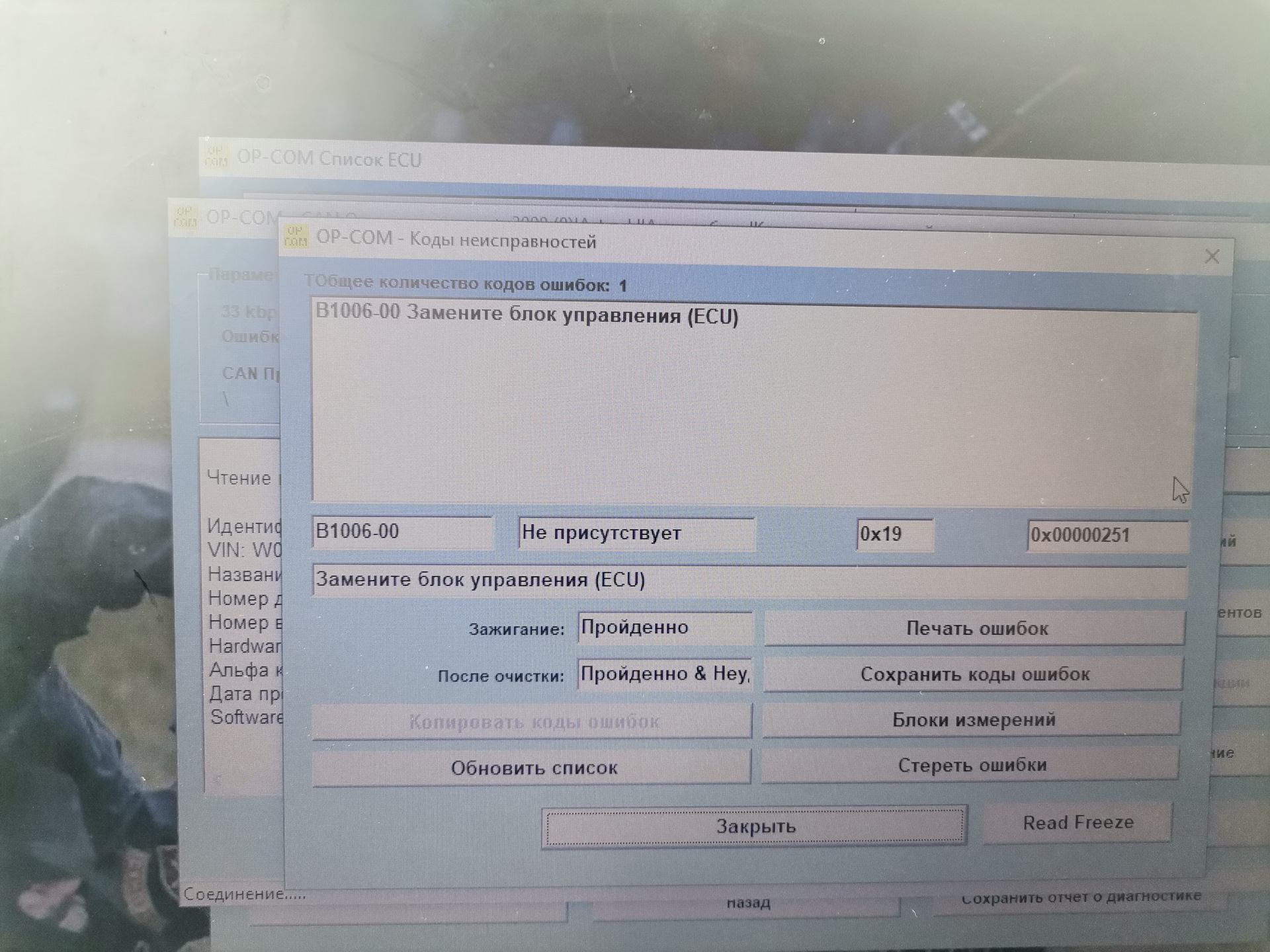Click the 'CAN Пр' label in background window
1270x952 pixels.
click(251, 374)
